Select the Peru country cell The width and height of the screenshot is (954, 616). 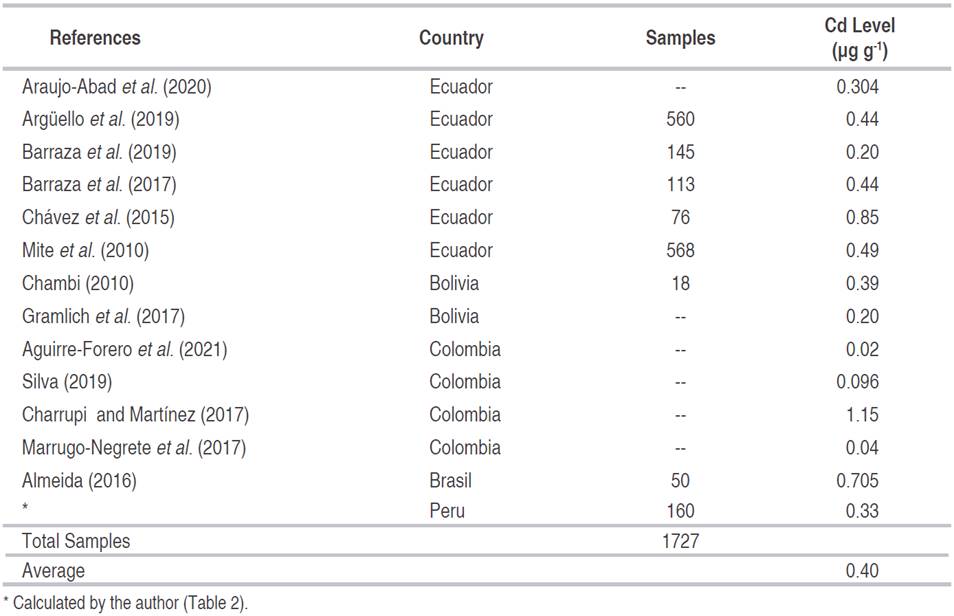click(x=447, y=511)
